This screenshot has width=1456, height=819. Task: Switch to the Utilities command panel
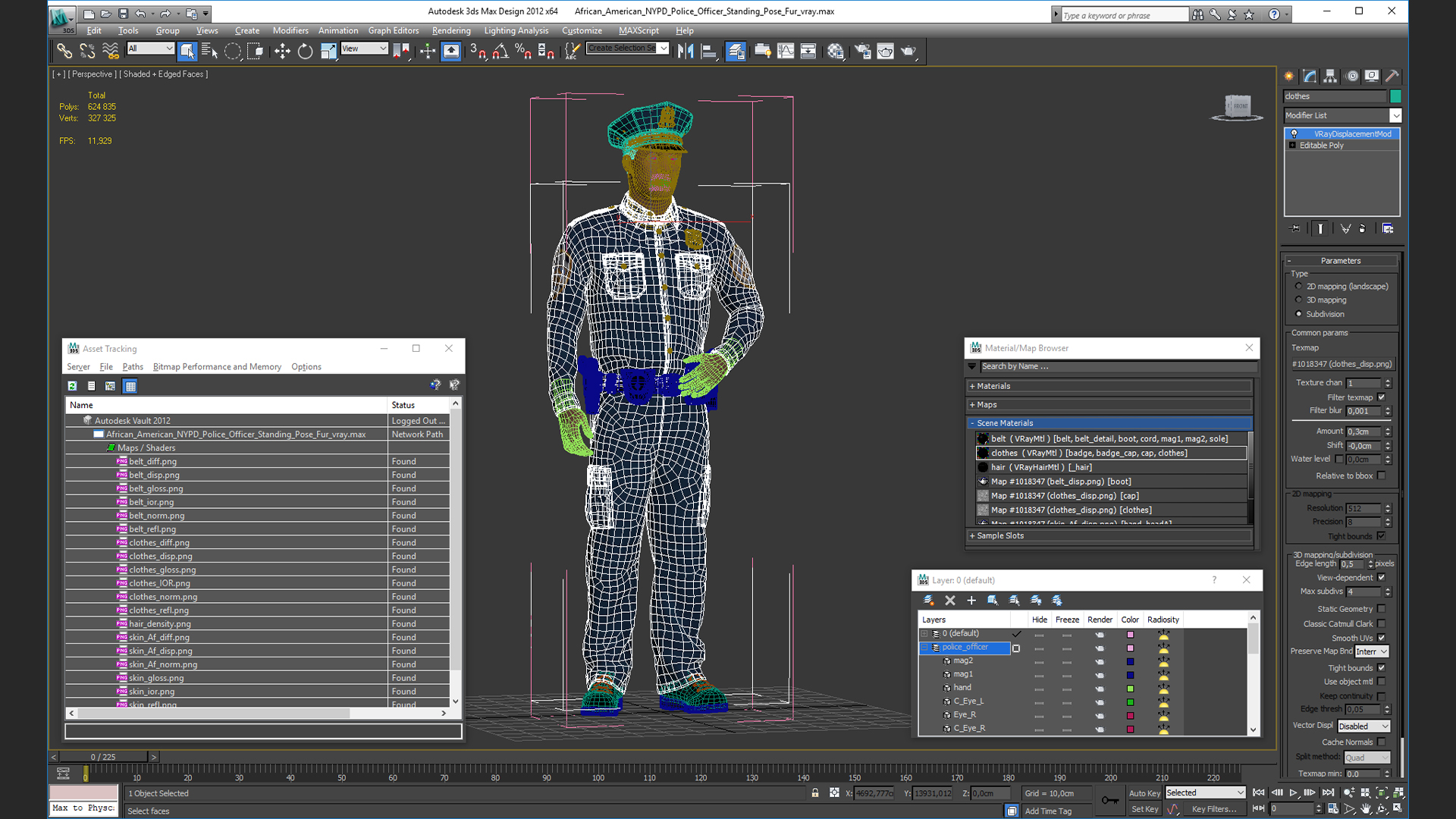[1392, 76]
